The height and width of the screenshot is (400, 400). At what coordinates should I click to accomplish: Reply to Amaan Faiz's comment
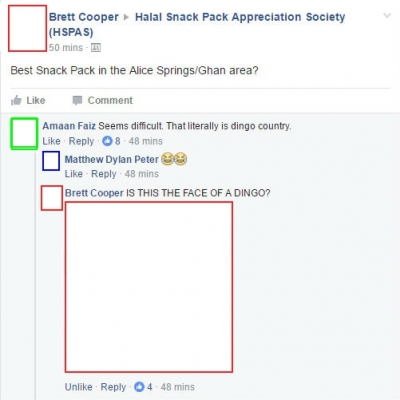coord(81,141)
